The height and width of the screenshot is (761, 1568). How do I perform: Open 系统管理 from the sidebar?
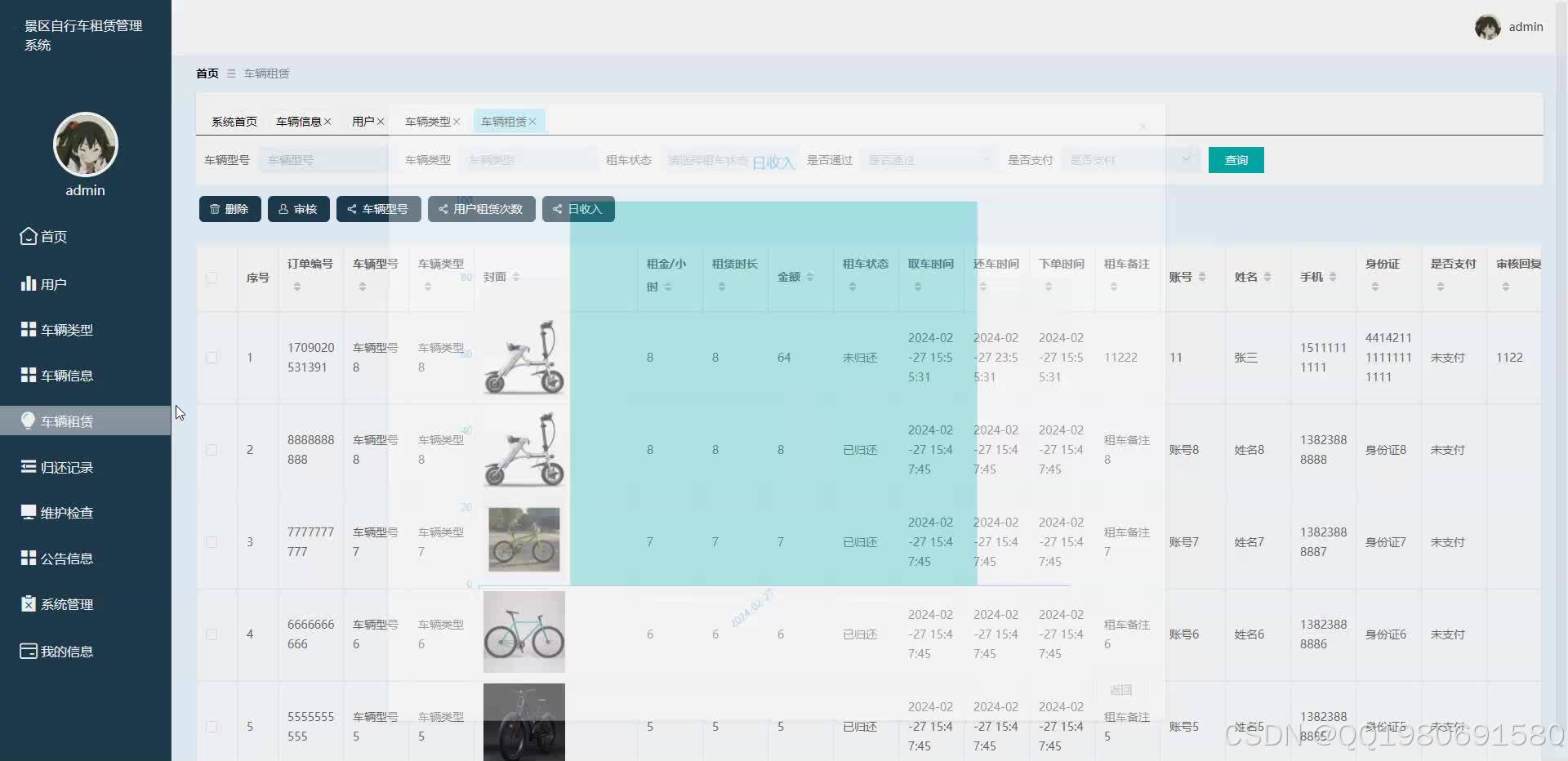tap(68, 603)
